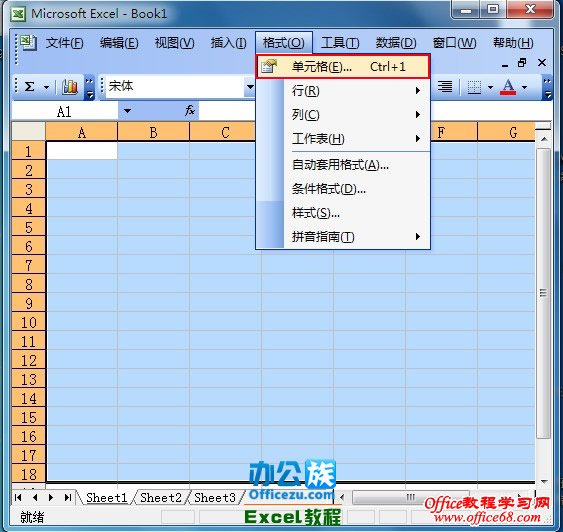Open the 视图(V) menu
This screenshot has height=532, width=563.
(175, 43)
